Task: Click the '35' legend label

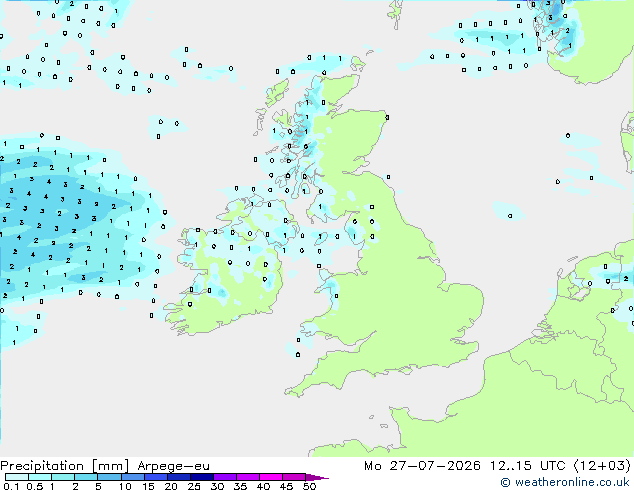Action: [x=240, y=486]
